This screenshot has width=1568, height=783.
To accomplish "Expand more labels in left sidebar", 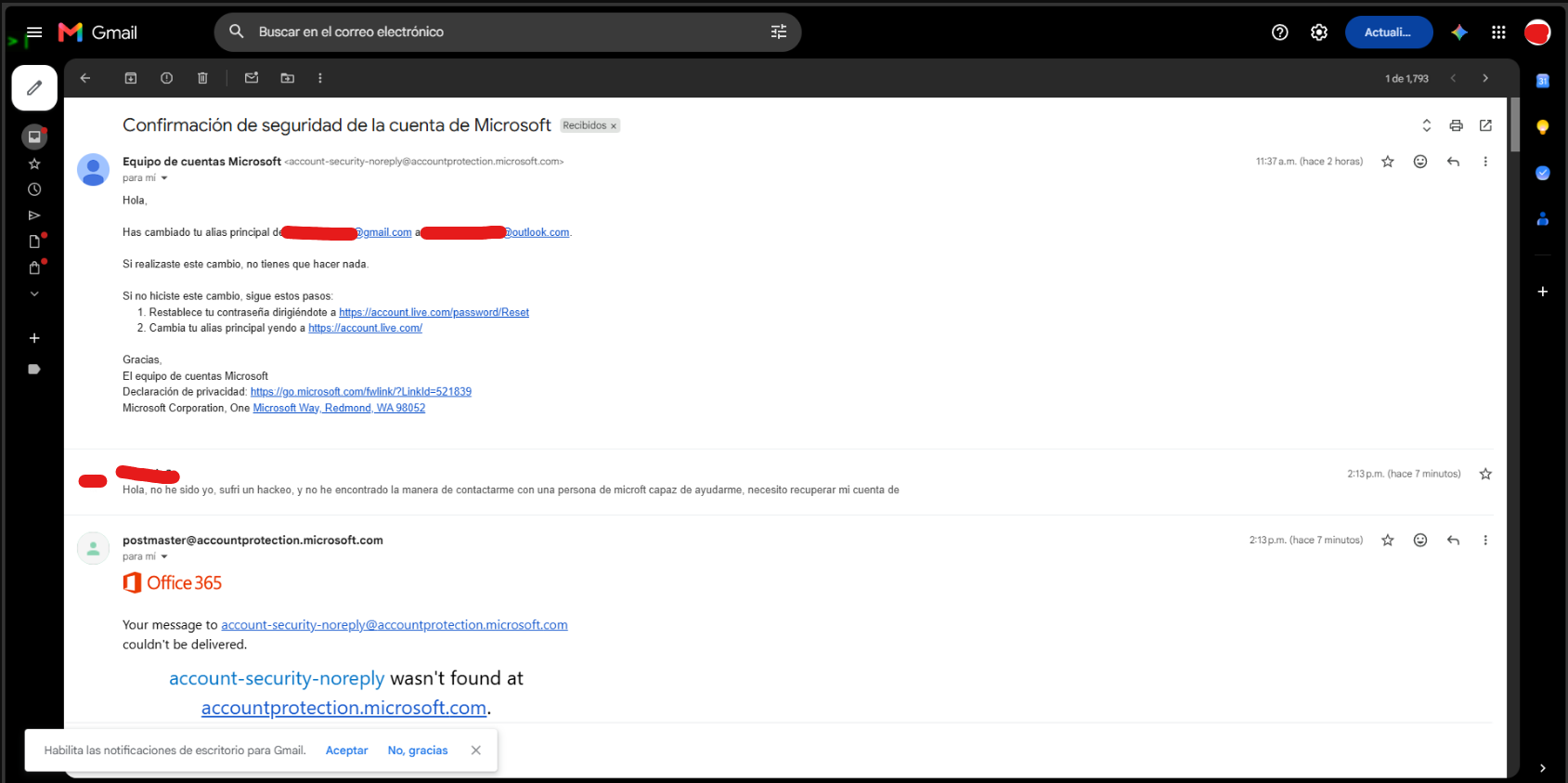I will [34, 294].
